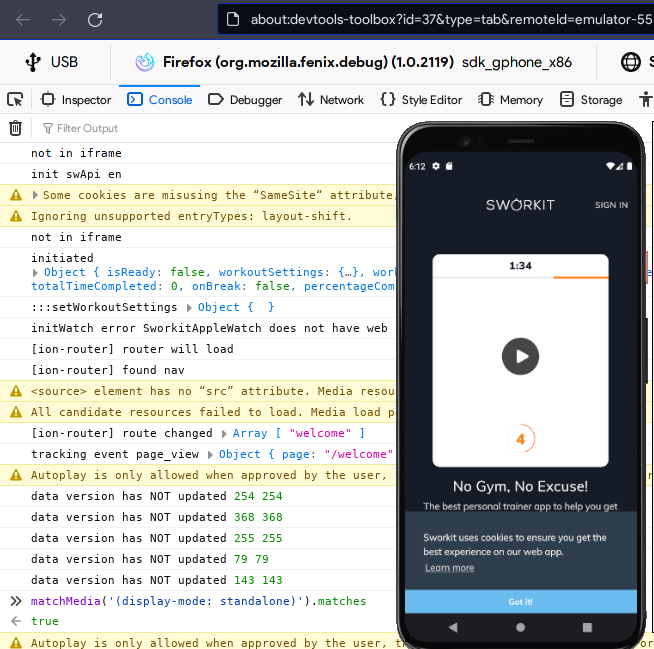This screenshot has width=654, height=649.
Task: Open the Inspector tab
Action: (x=75, y=100)
